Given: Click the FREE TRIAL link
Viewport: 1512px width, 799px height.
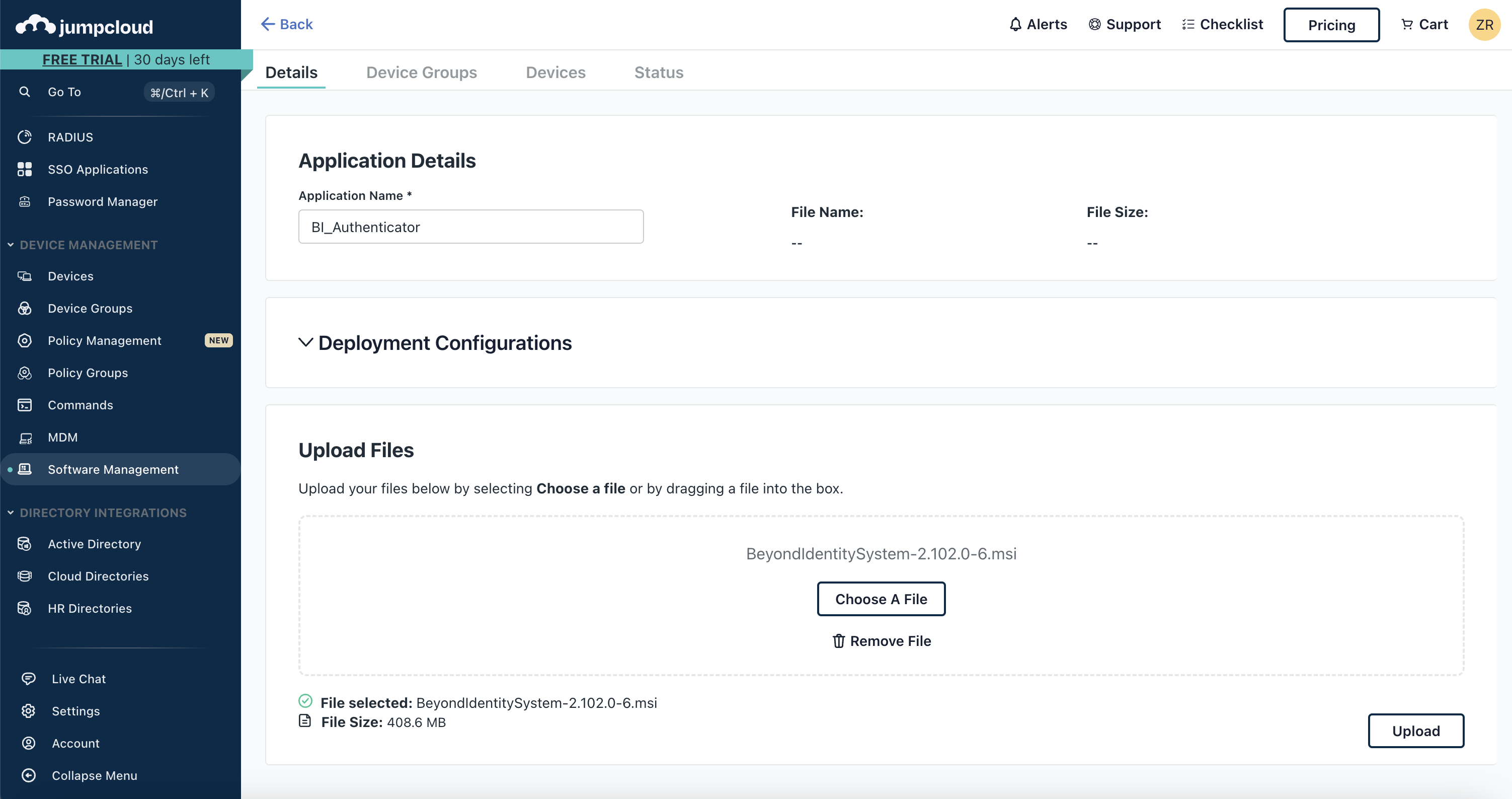Looking at the screenshot, I should pos(82,59).
